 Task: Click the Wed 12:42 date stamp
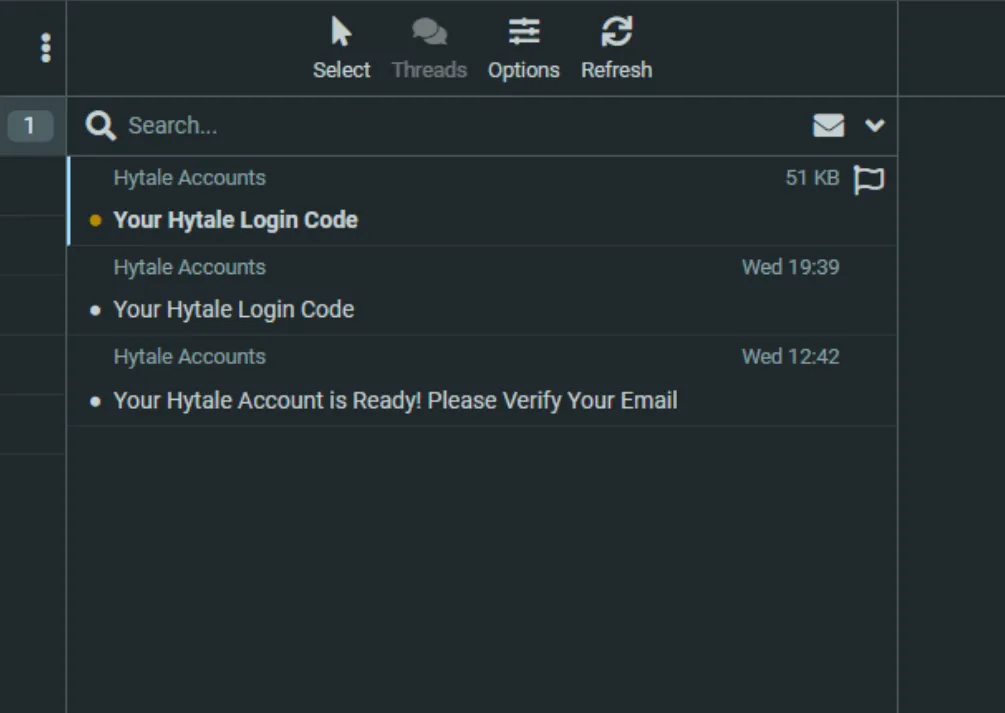pos(790,357)
